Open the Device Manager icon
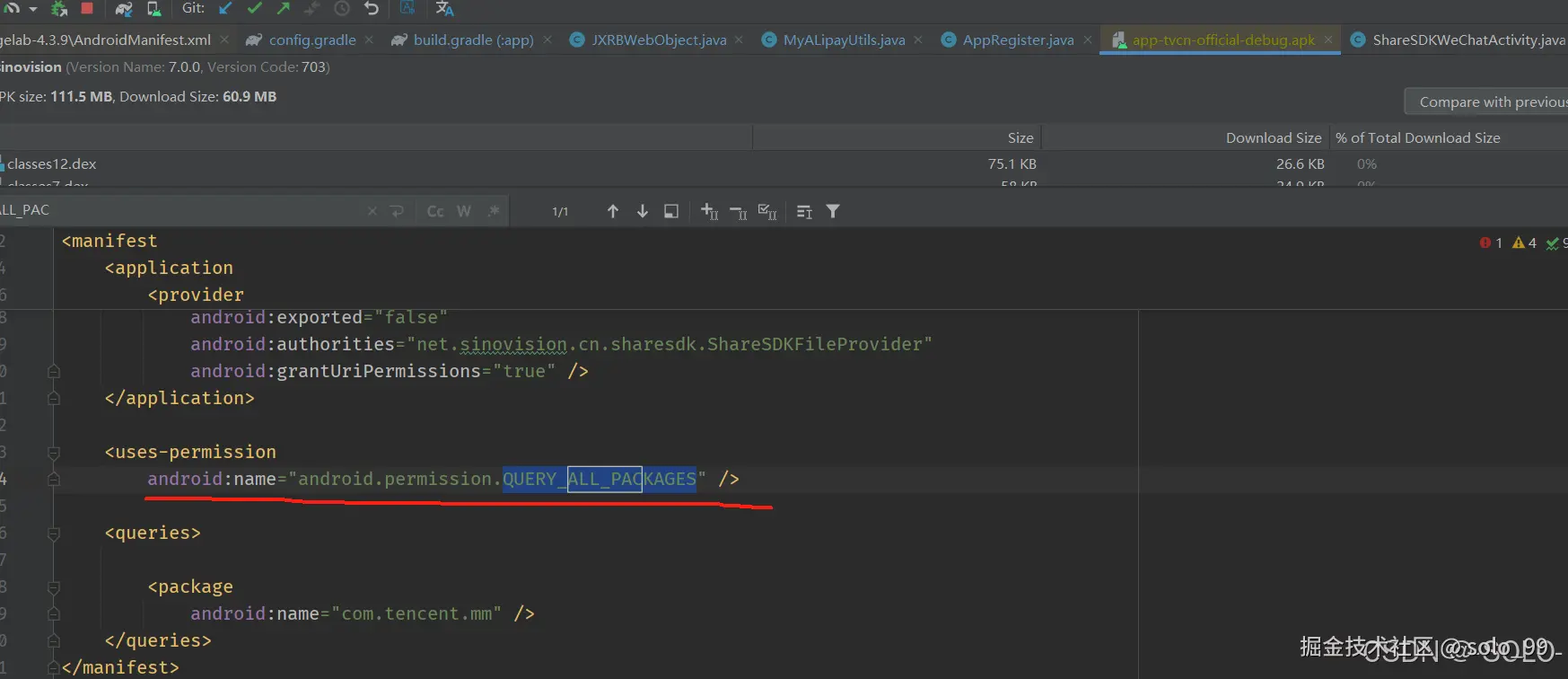This screenshot has width=1568, height=679. [153, 8]
